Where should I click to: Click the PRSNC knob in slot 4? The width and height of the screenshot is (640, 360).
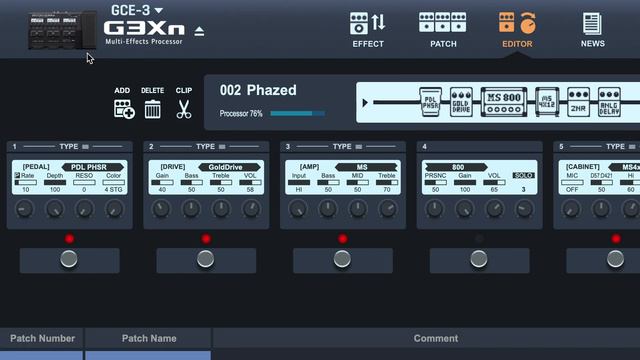pos(435,209)
